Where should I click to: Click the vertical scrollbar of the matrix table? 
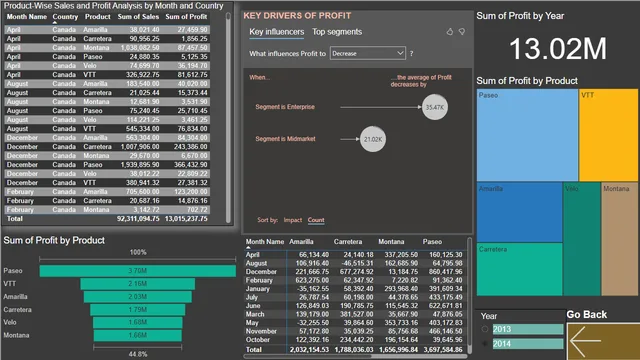(x=469, y=296)
